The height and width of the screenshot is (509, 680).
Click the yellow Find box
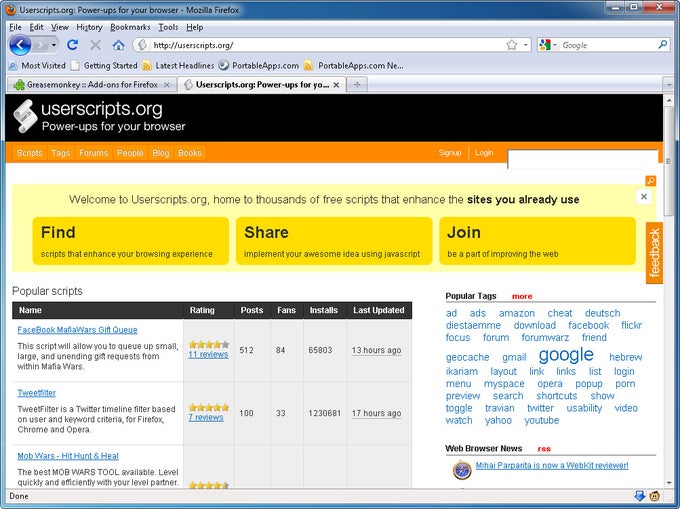[x=131, y=241]
